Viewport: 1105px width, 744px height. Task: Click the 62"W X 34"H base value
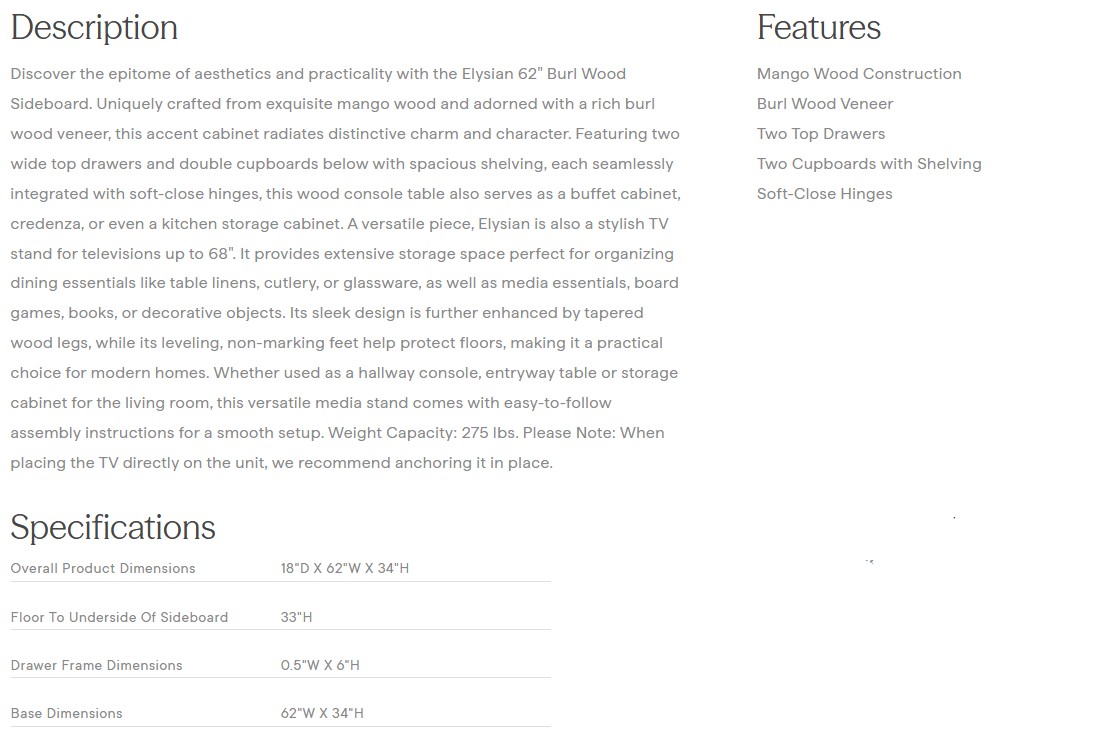coord(322,713)
